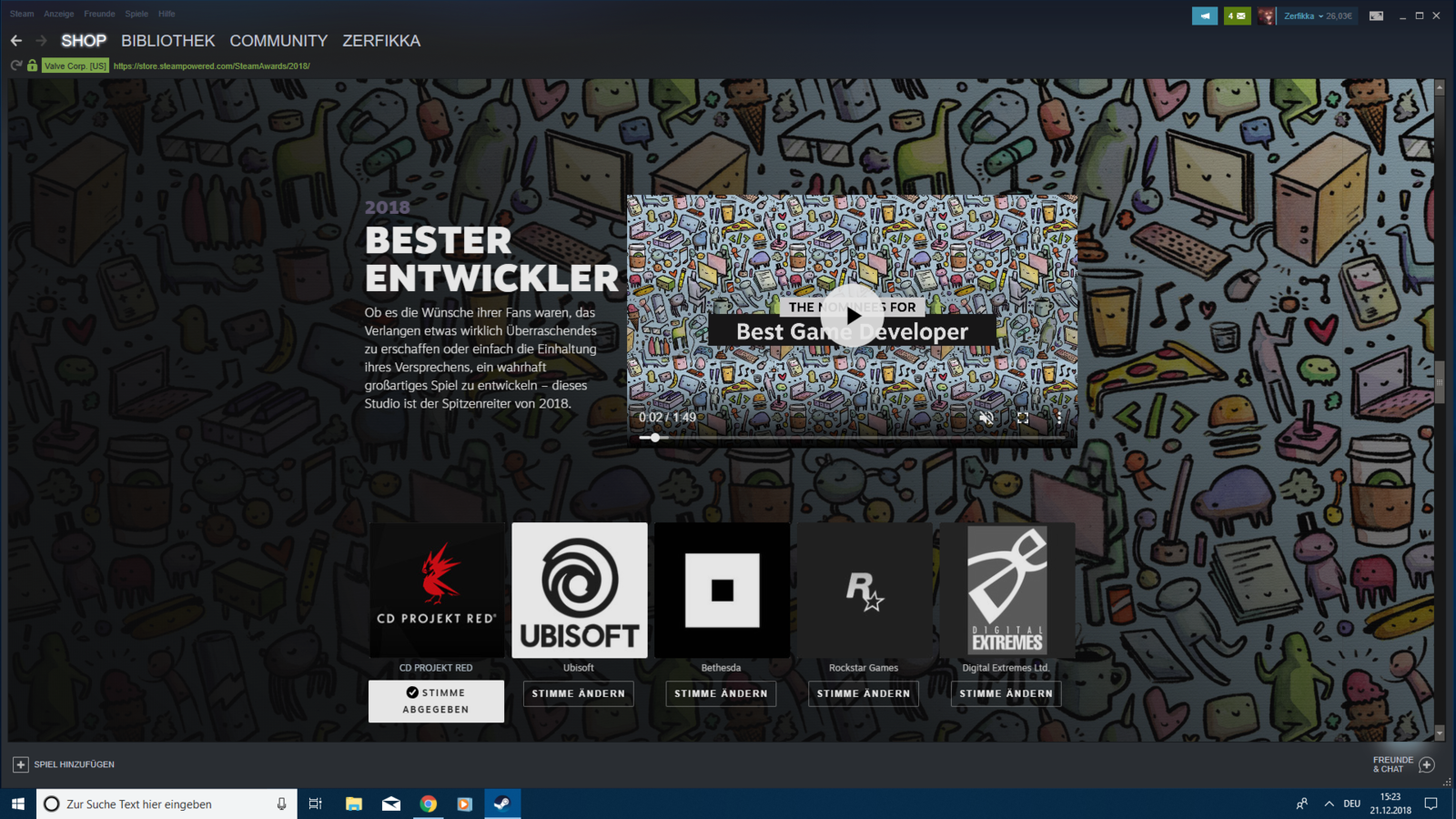Go to the SHOP tab

[84, 41]
